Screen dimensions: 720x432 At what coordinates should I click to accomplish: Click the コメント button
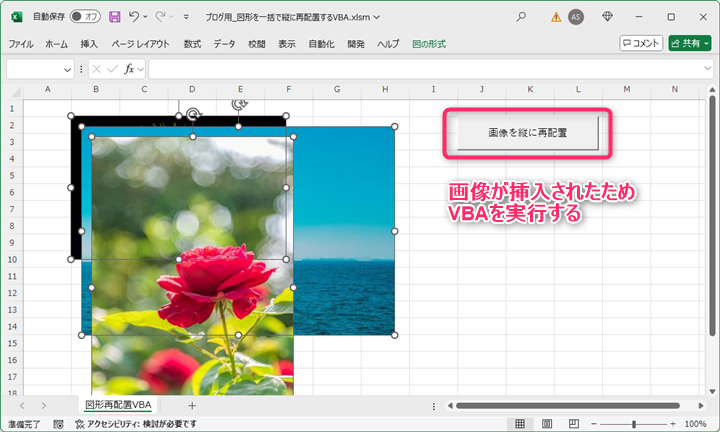click(641, 43)
